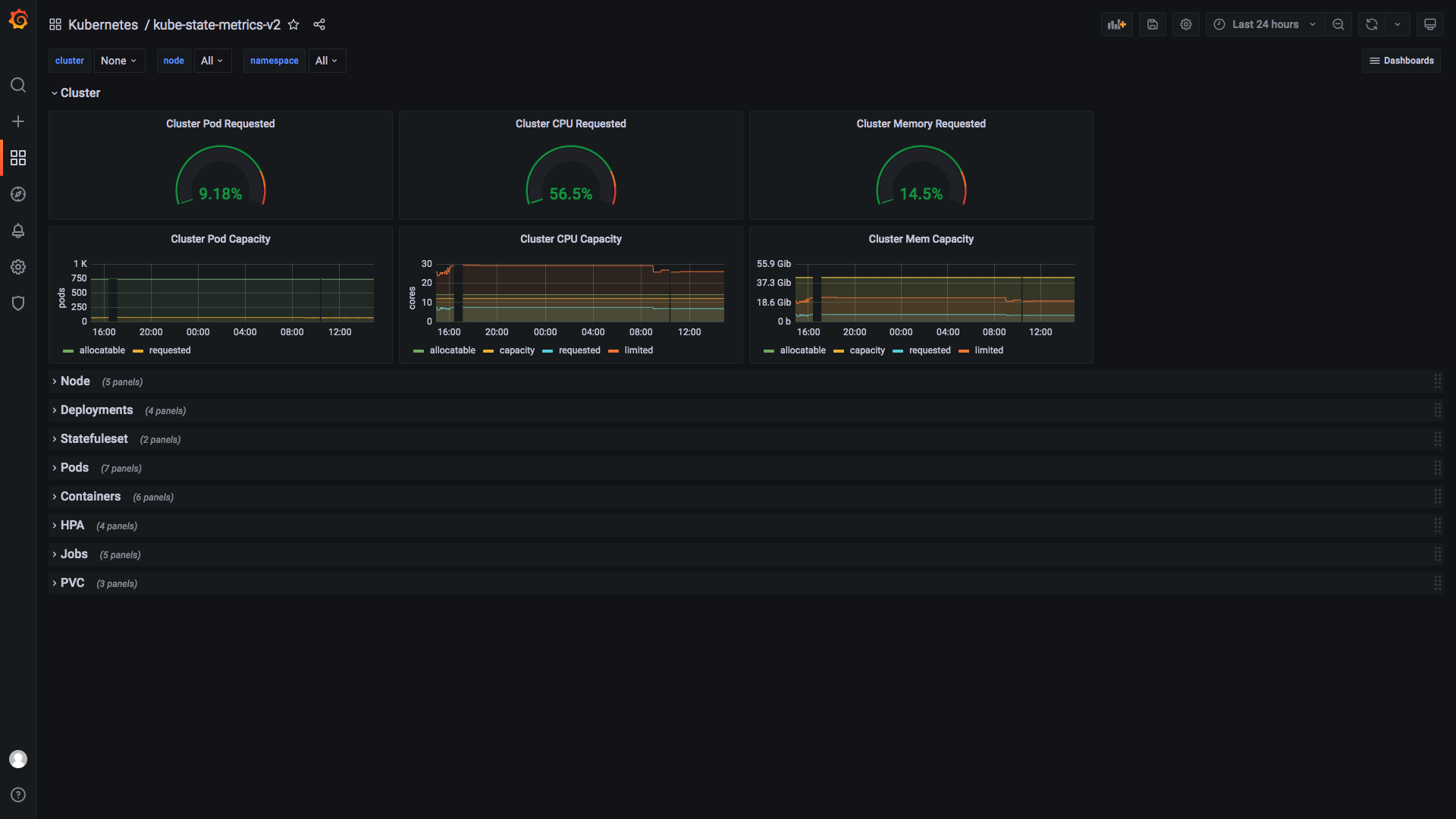Open Cluster Mem Capacity panel title menu
Screen dimensions: 1456x819
pos(921,239)
